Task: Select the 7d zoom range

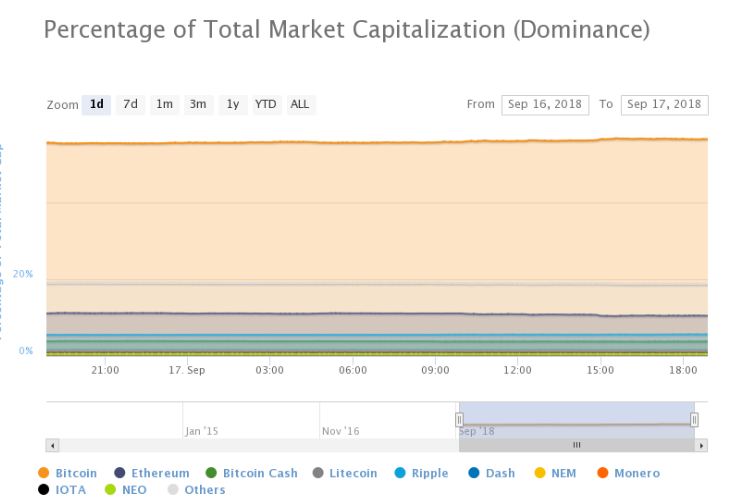Action: (x=130, y=104)
